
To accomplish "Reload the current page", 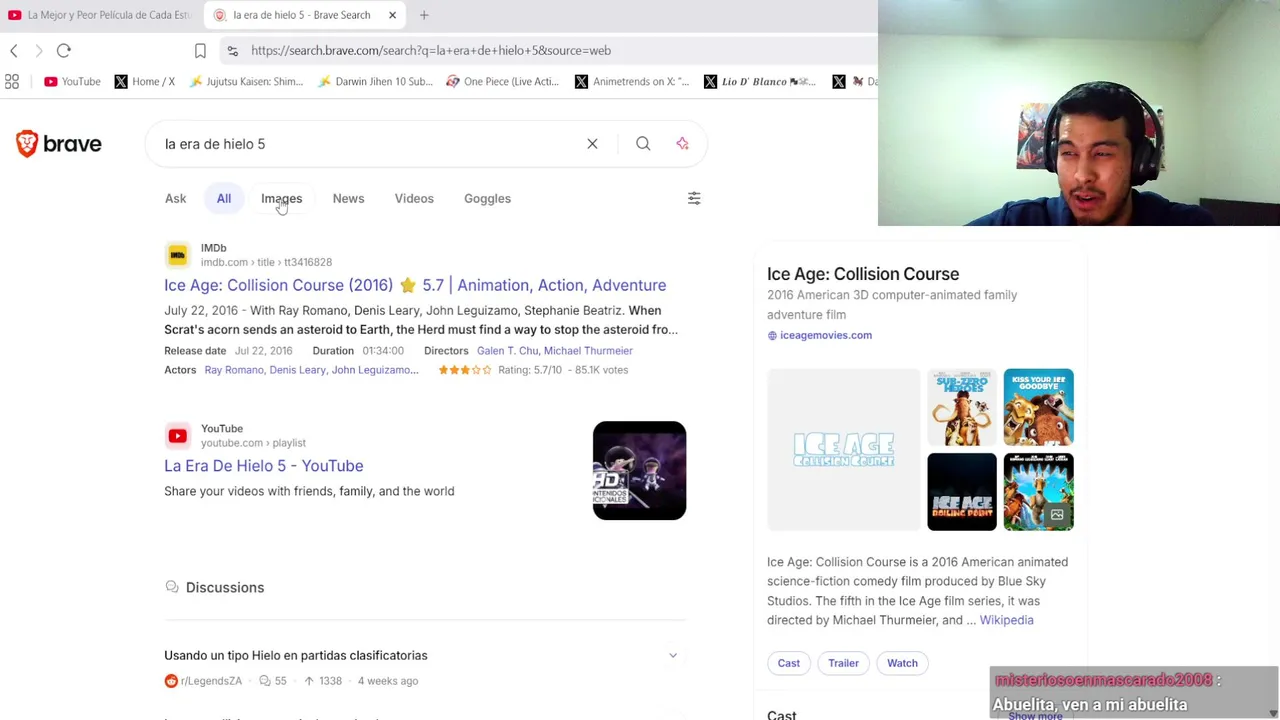I will click(64, 51).
